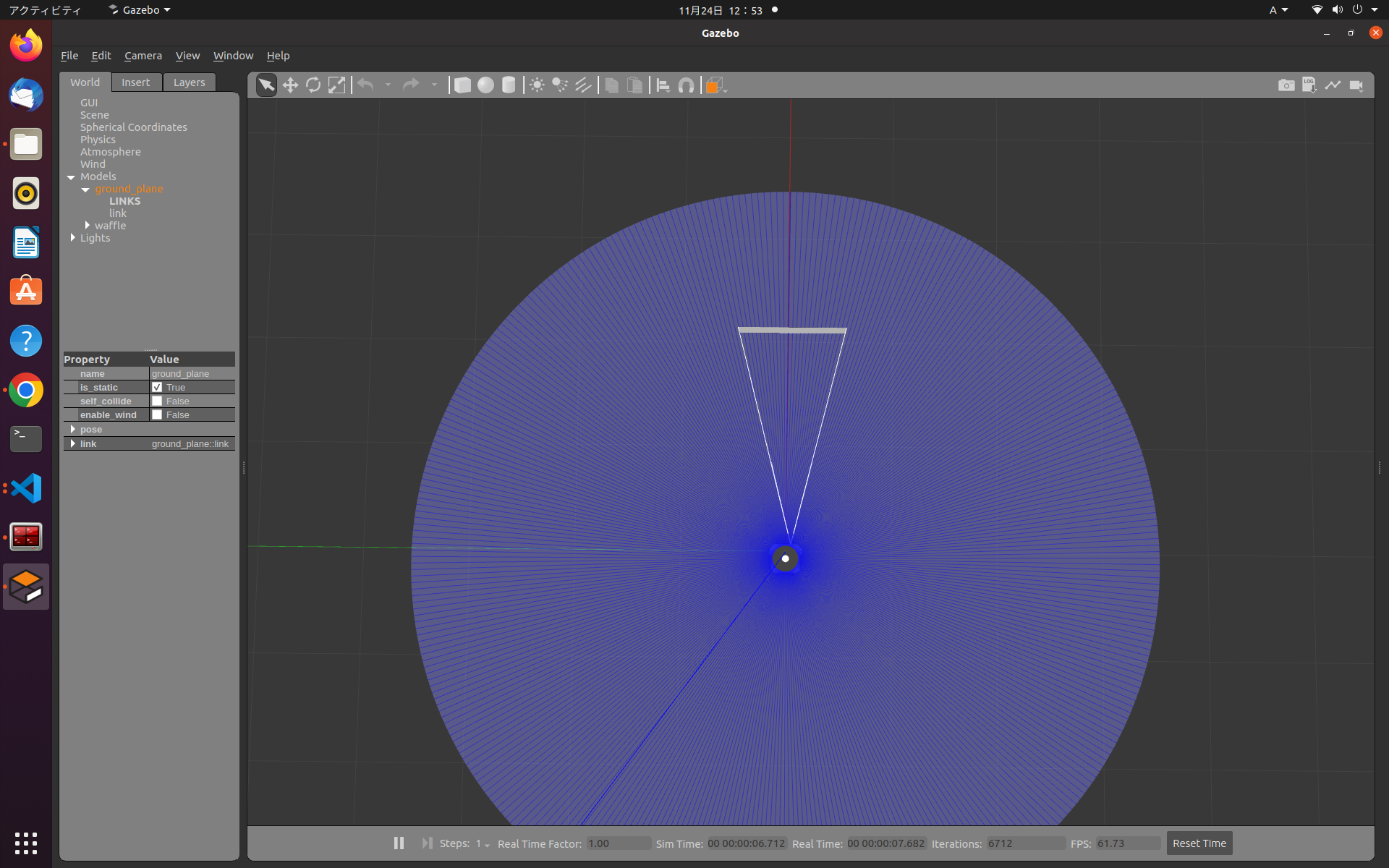Open the data logger
Image resolution: width=1389 pixels, height=868 pixels.
[x=1309, y=85]
